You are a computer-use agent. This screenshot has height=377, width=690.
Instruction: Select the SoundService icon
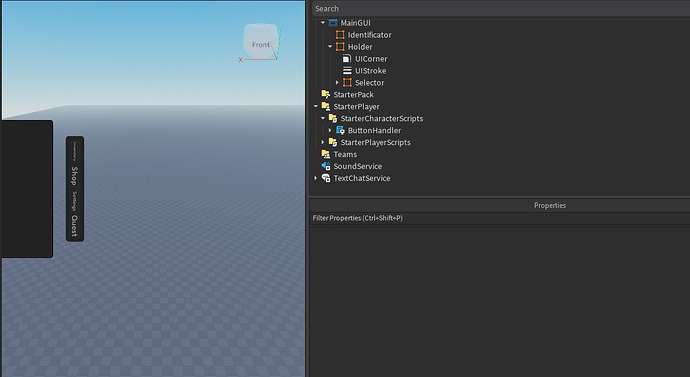[x=326, y=166]
